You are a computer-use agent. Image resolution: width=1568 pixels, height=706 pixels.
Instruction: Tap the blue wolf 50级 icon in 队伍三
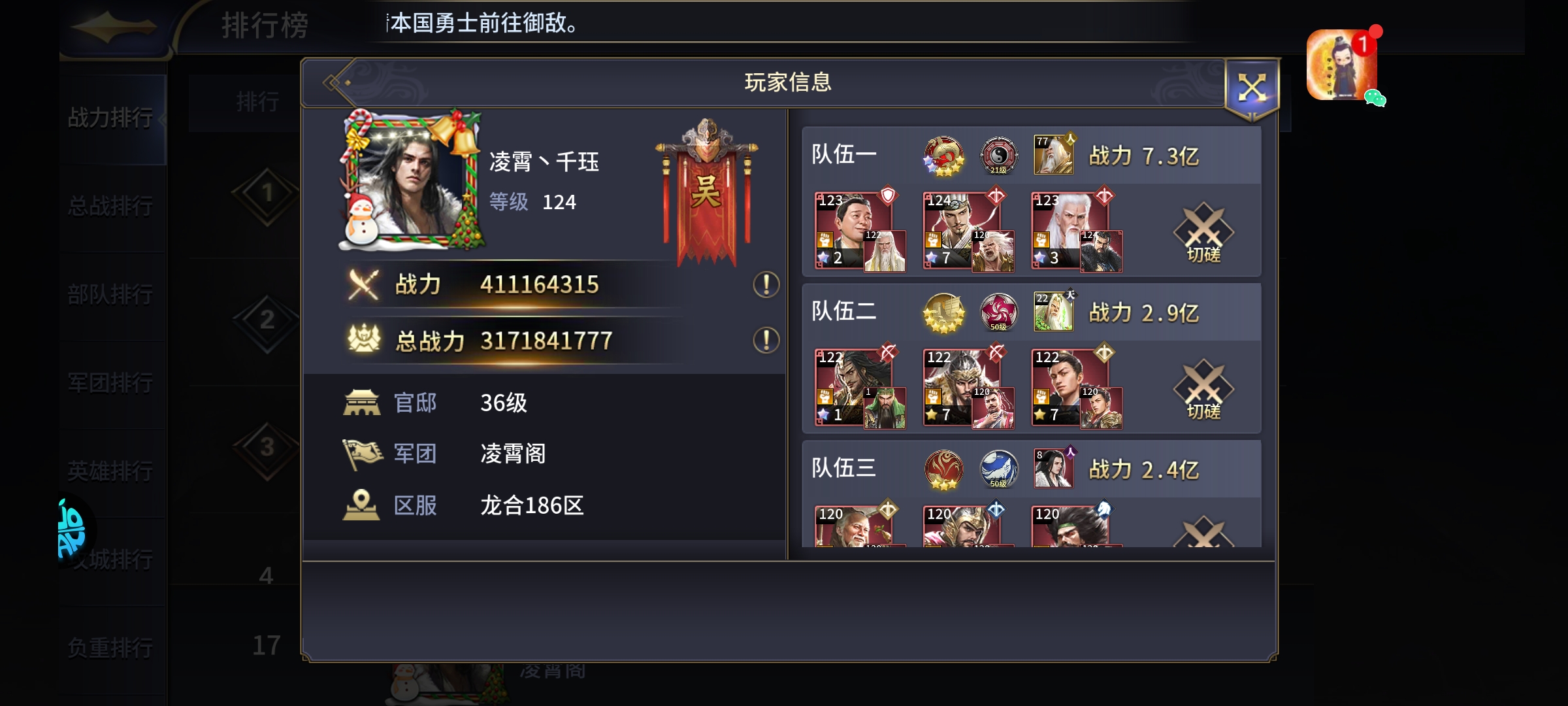998,469
